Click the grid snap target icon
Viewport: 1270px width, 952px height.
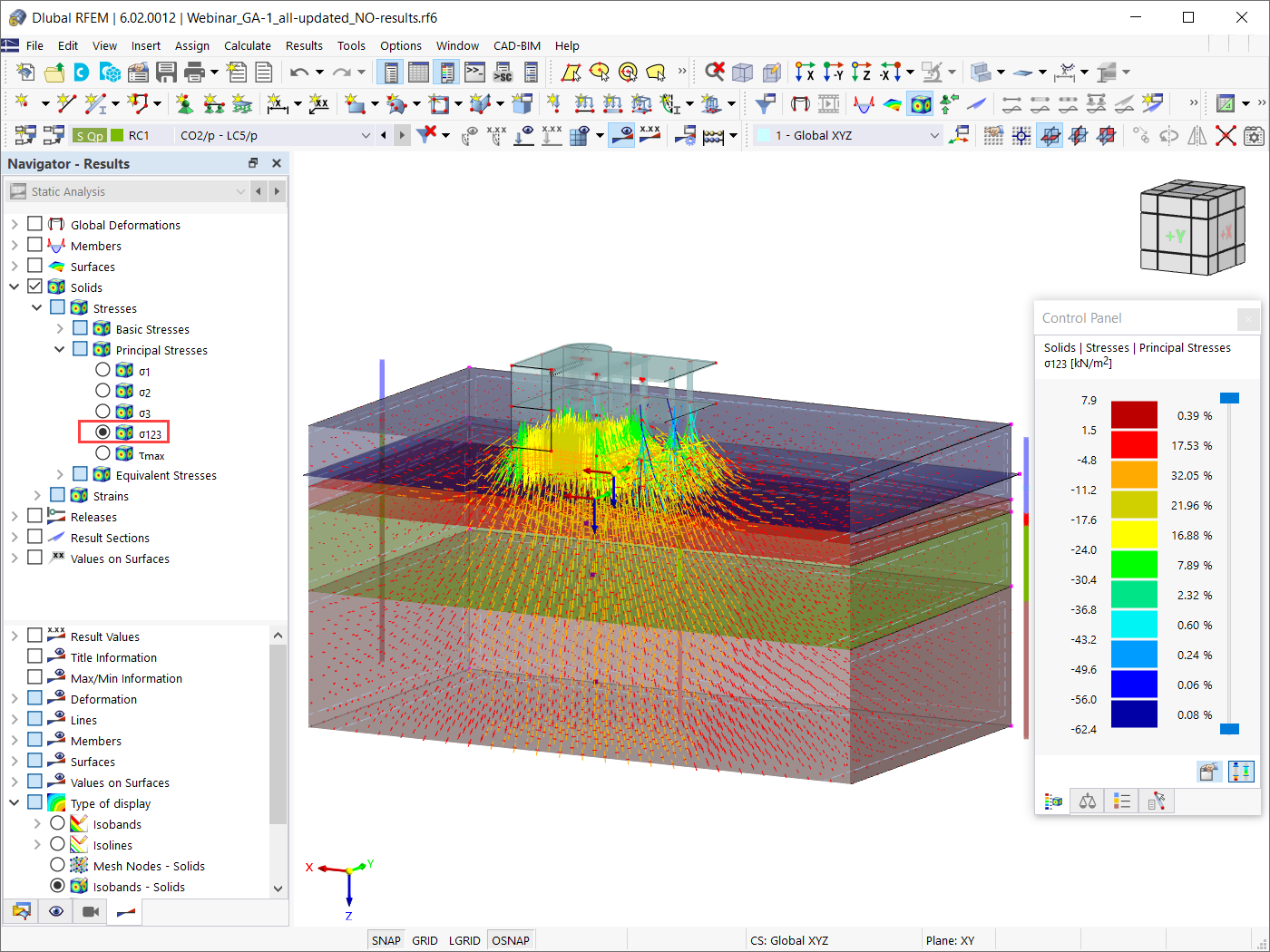tap(1021, 136)
